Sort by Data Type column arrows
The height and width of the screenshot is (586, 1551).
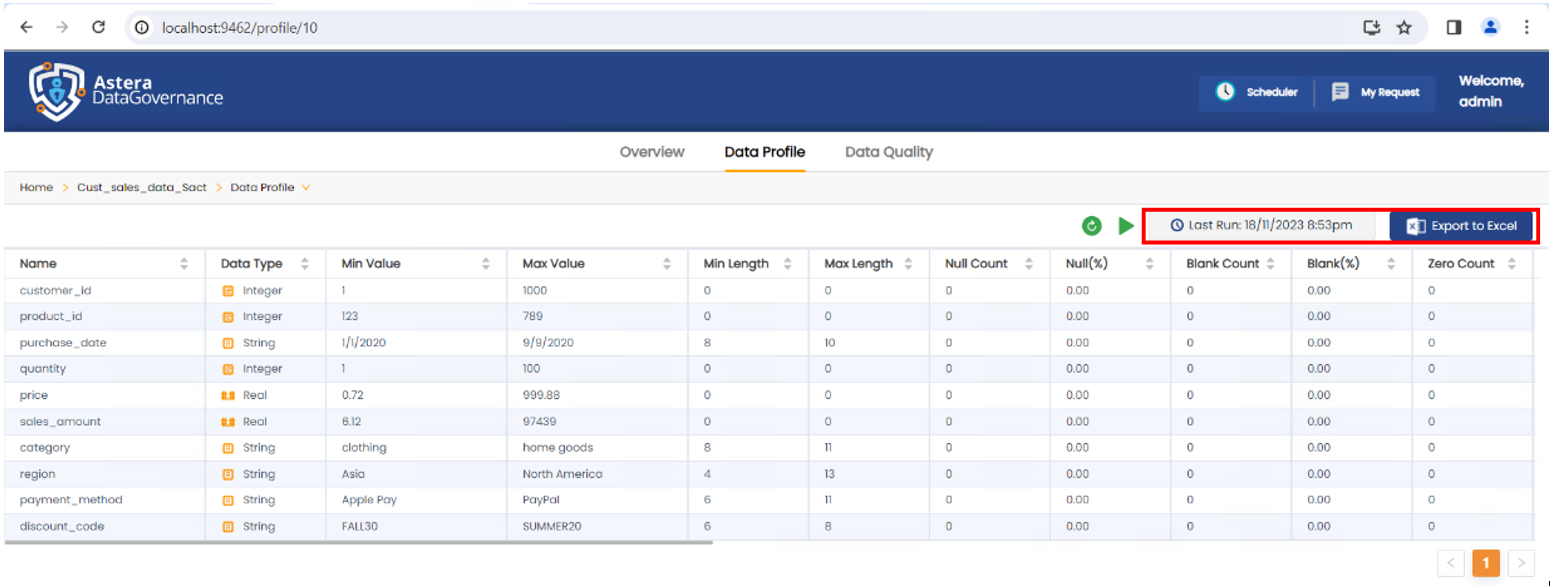304,264
